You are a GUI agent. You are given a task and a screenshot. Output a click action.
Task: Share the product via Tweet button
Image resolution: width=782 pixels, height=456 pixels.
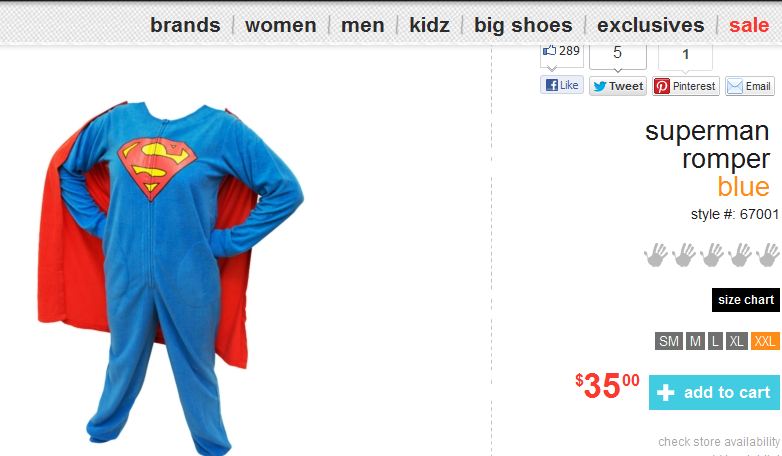pos(618,86)
